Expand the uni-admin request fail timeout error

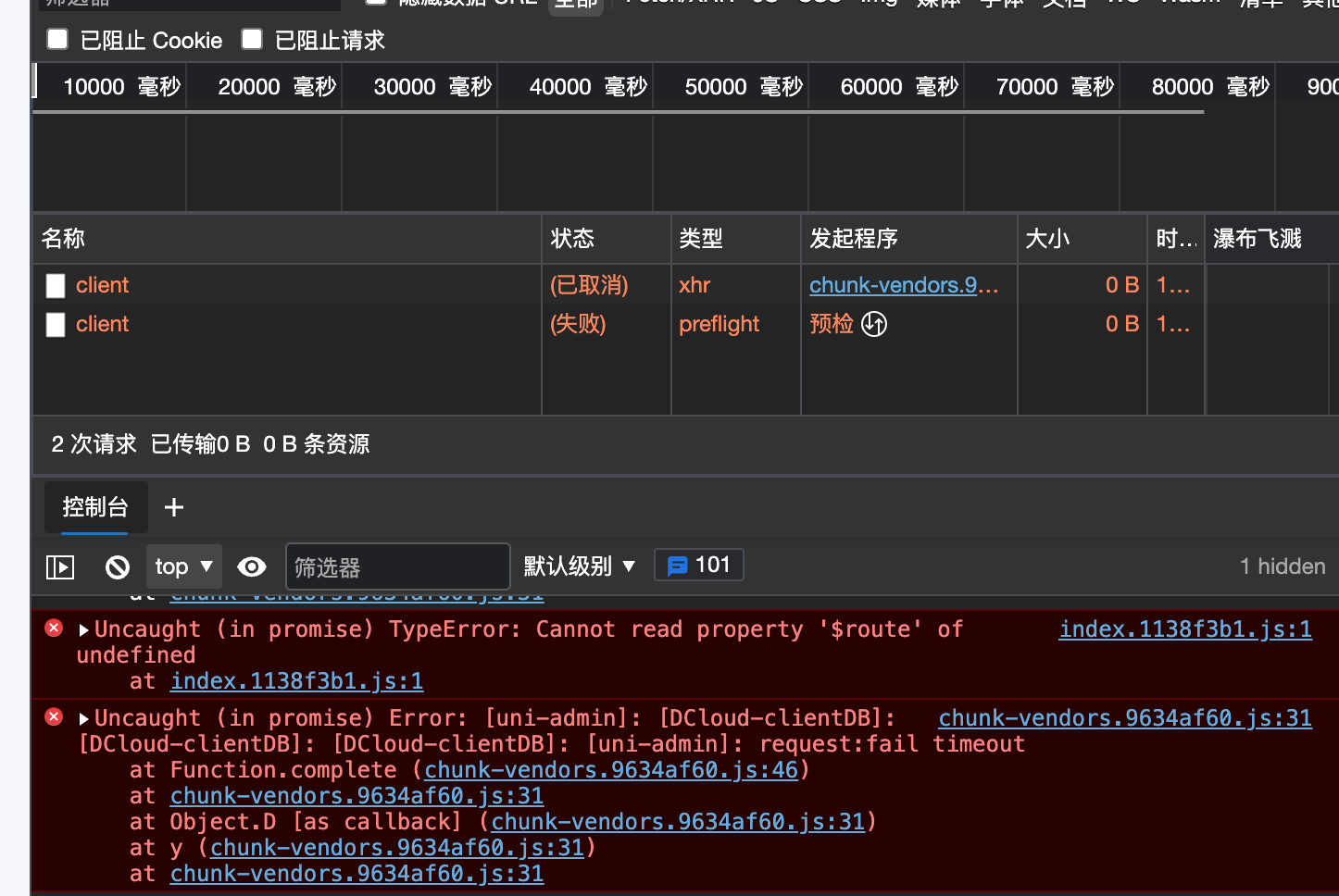click(84, 719)
